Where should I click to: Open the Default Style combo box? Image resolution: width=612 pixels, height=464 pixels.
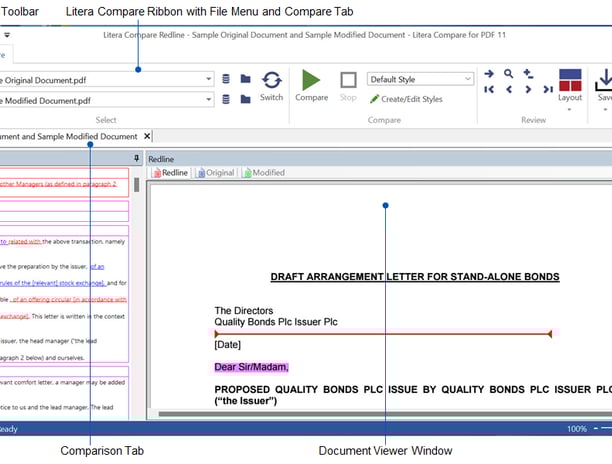coord(420,79)
